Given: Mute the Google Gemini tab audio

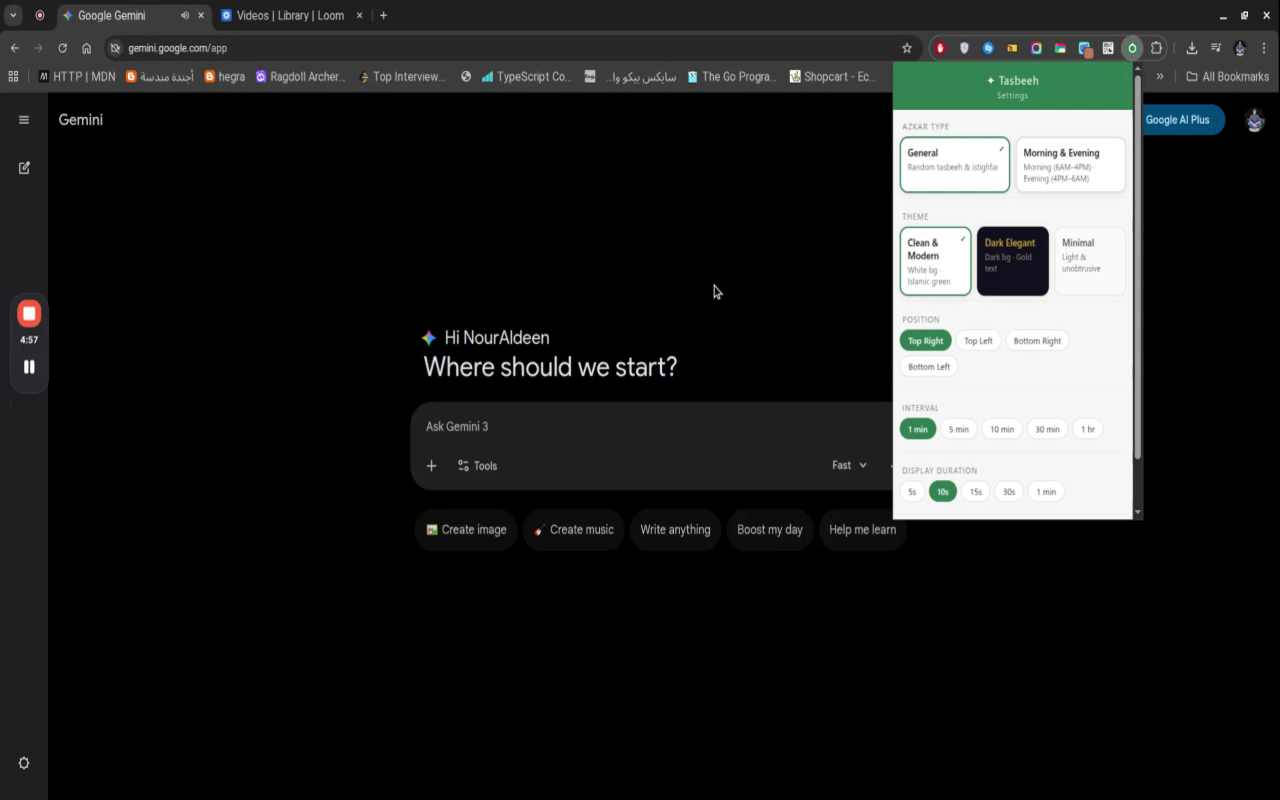Looking at the screenshot, I should tap(185, 15).
